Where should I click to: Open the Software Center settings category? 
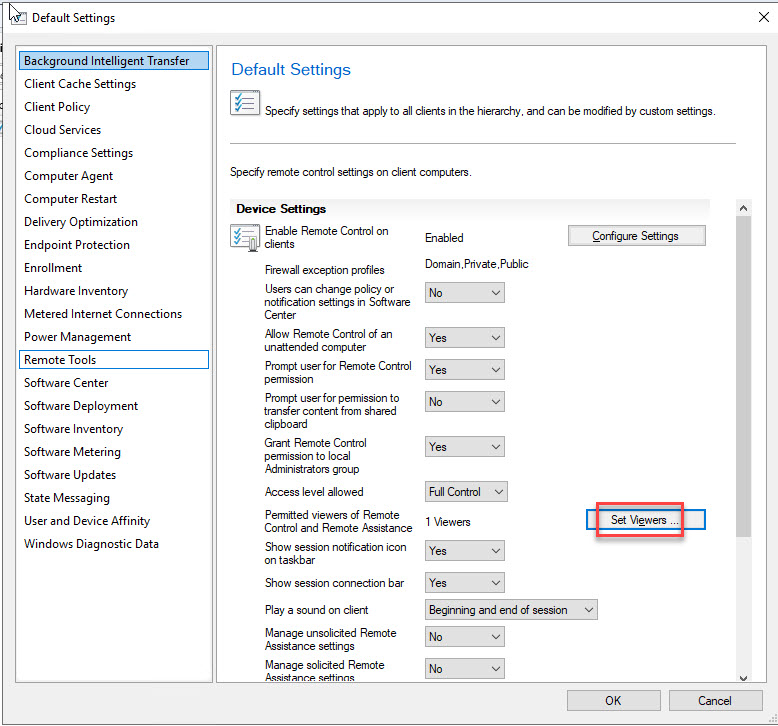66,383
